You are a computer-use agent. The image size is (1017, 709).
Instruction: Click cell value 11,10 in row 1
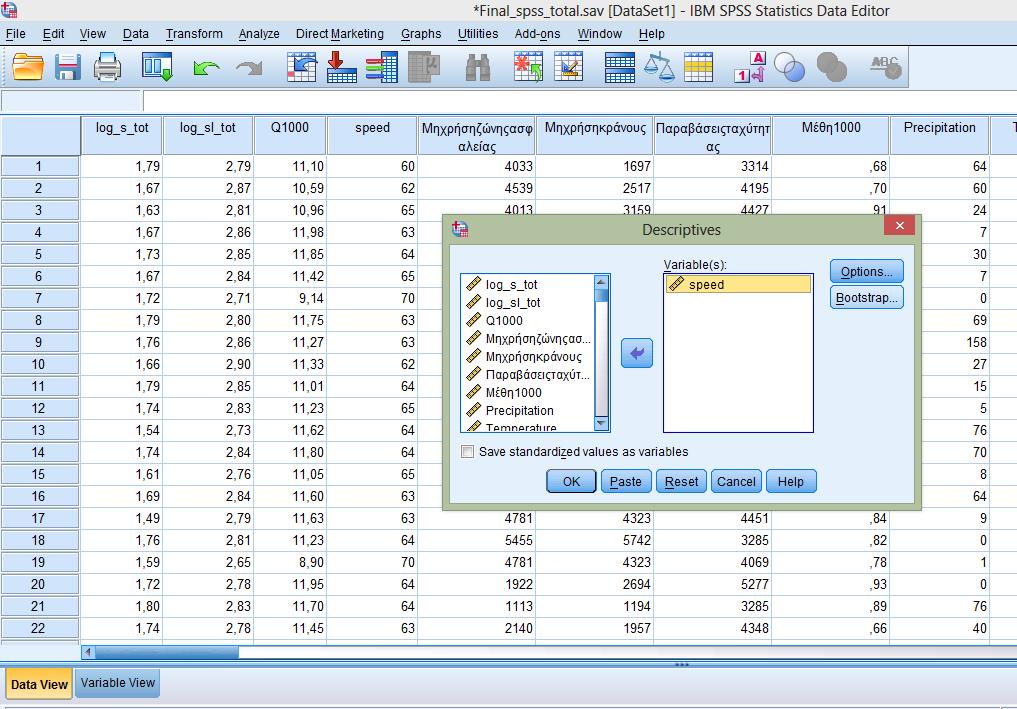tap(290, 166)
